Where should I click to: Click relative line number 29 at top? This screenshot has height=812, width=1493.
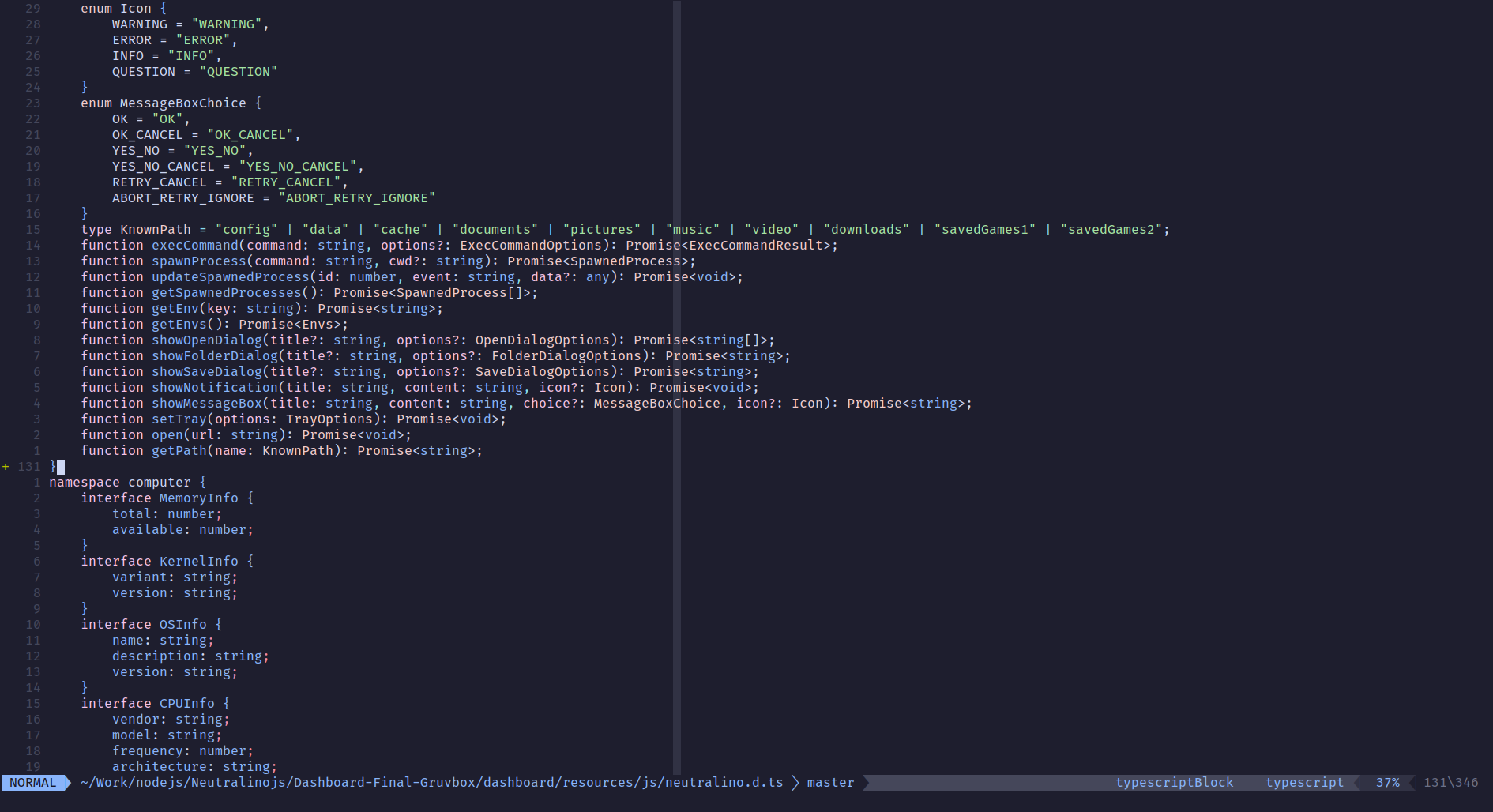[32, 9]
